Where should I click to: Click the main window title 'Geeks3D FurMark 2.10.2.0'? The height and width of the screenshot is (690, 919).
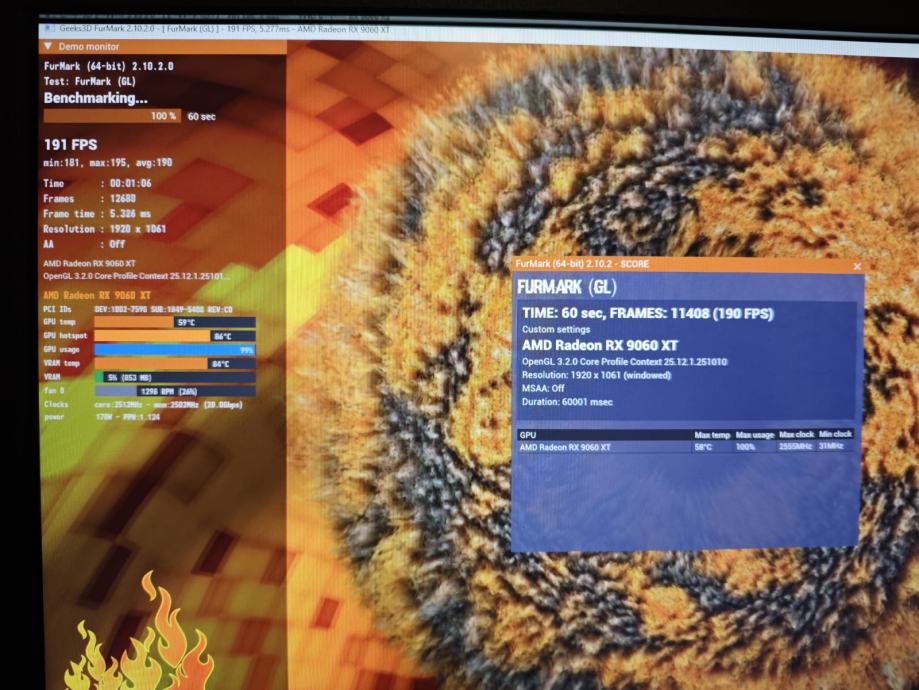tap(107, 28)
